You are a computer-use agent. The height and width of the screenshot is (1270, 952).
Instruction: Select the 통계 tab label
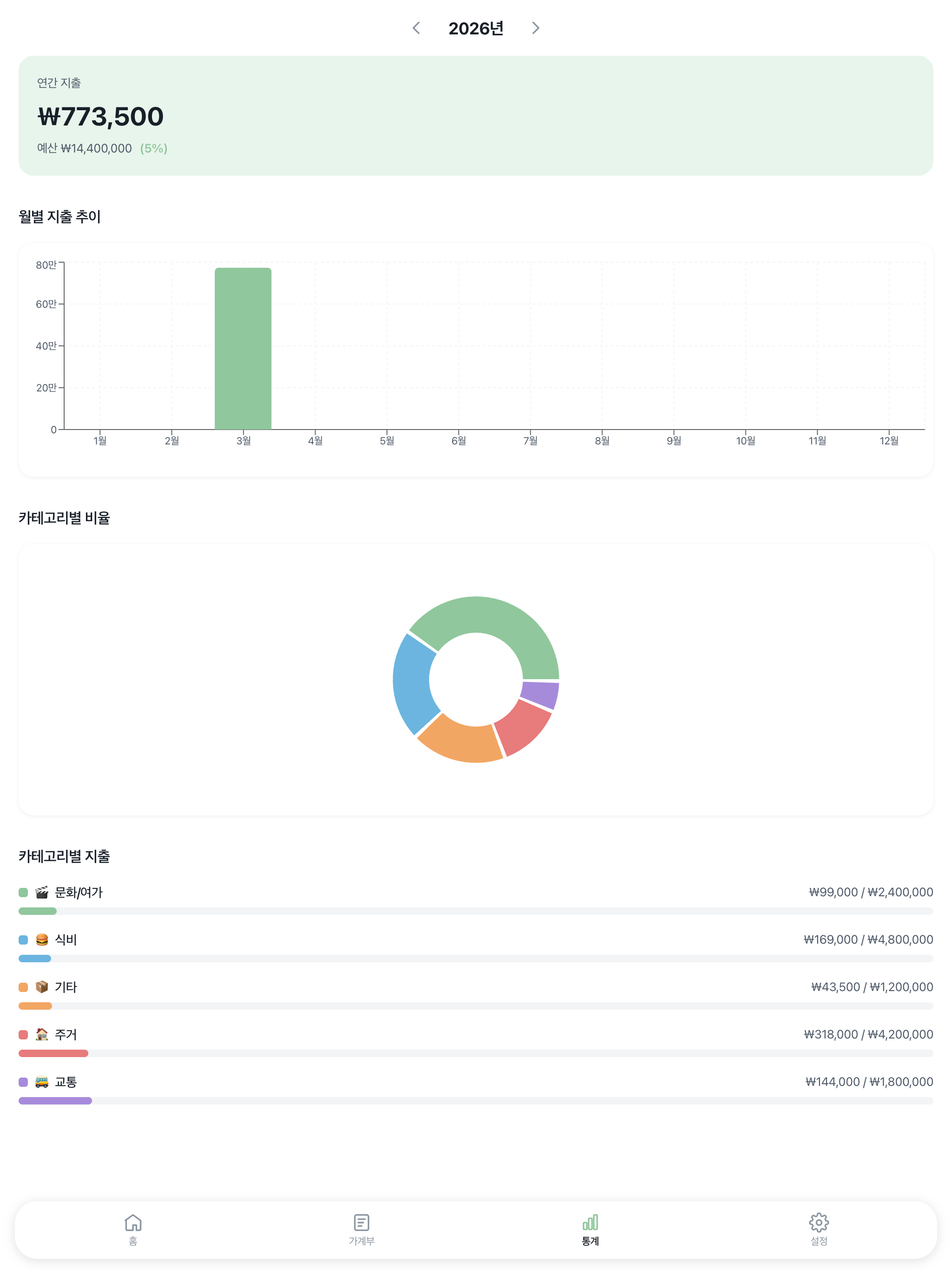pyautogui.click(x=590, y=1241)
